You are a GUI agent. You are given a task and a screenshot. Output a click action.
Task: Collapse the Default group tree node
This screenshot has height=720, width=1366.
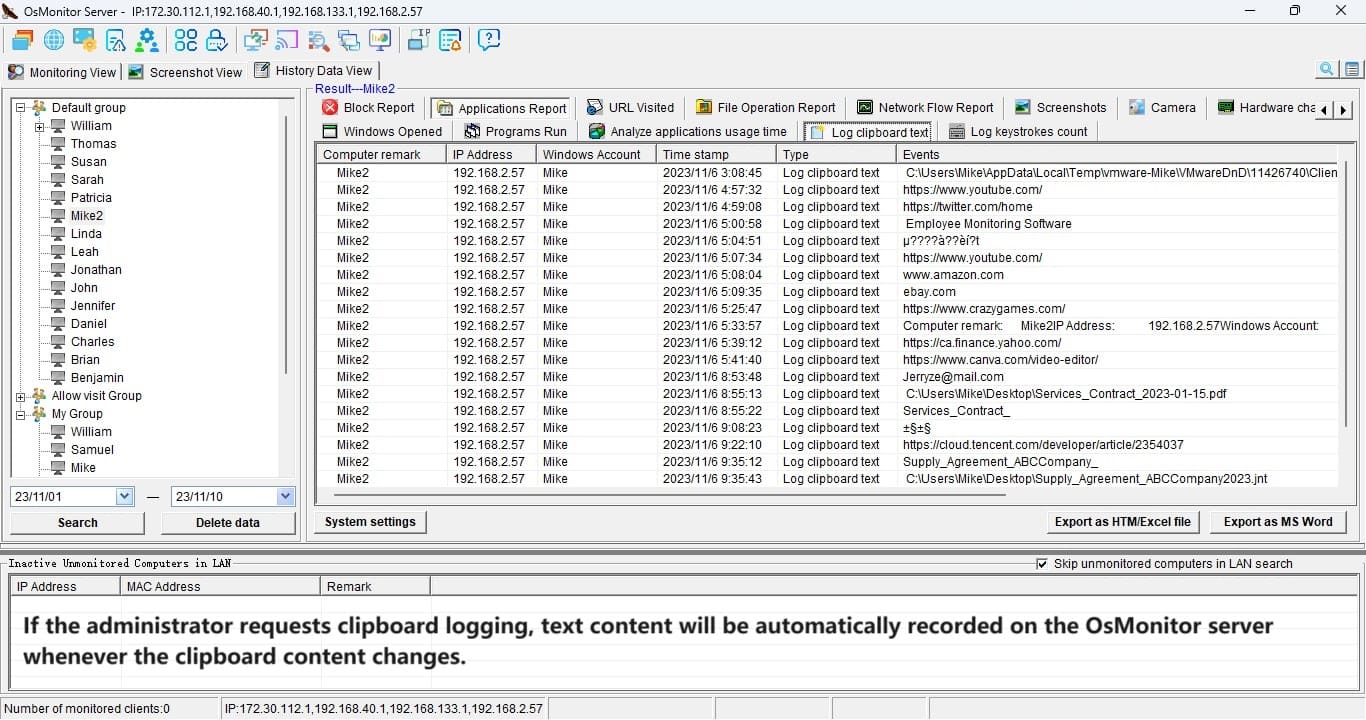pyautogui.click(x=21, y=108)
